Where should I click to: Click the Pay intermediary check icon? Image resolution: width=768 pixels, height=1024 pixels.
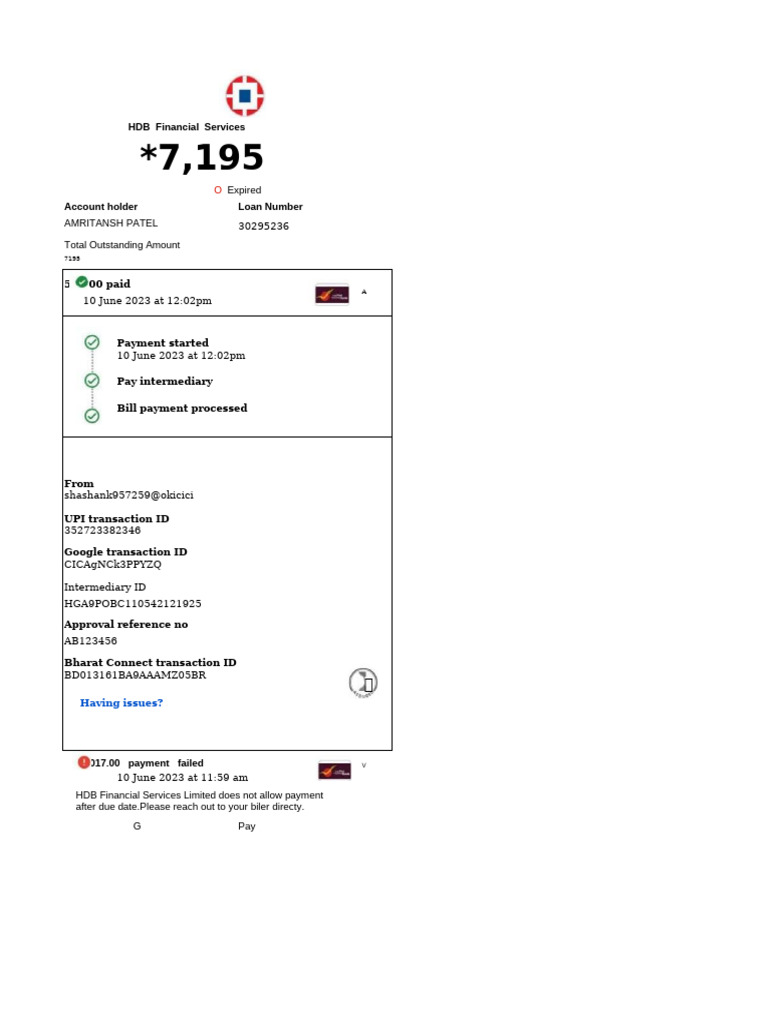point(92,381)
